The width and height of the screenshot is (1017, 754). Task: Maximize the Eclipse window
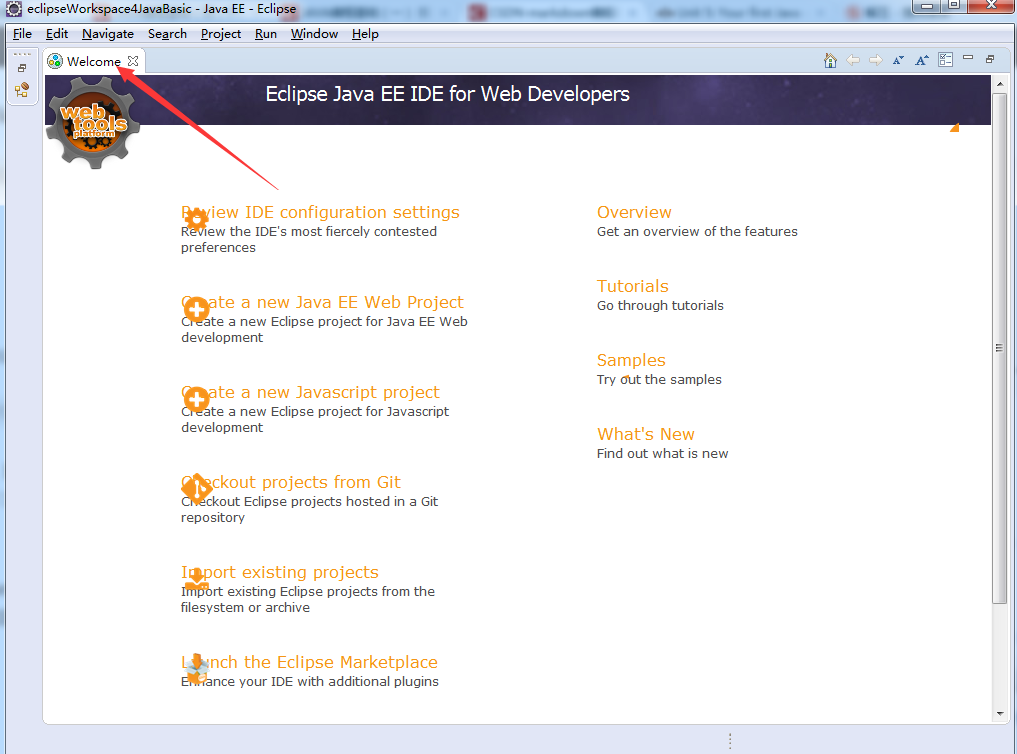(x=954, y=6)
